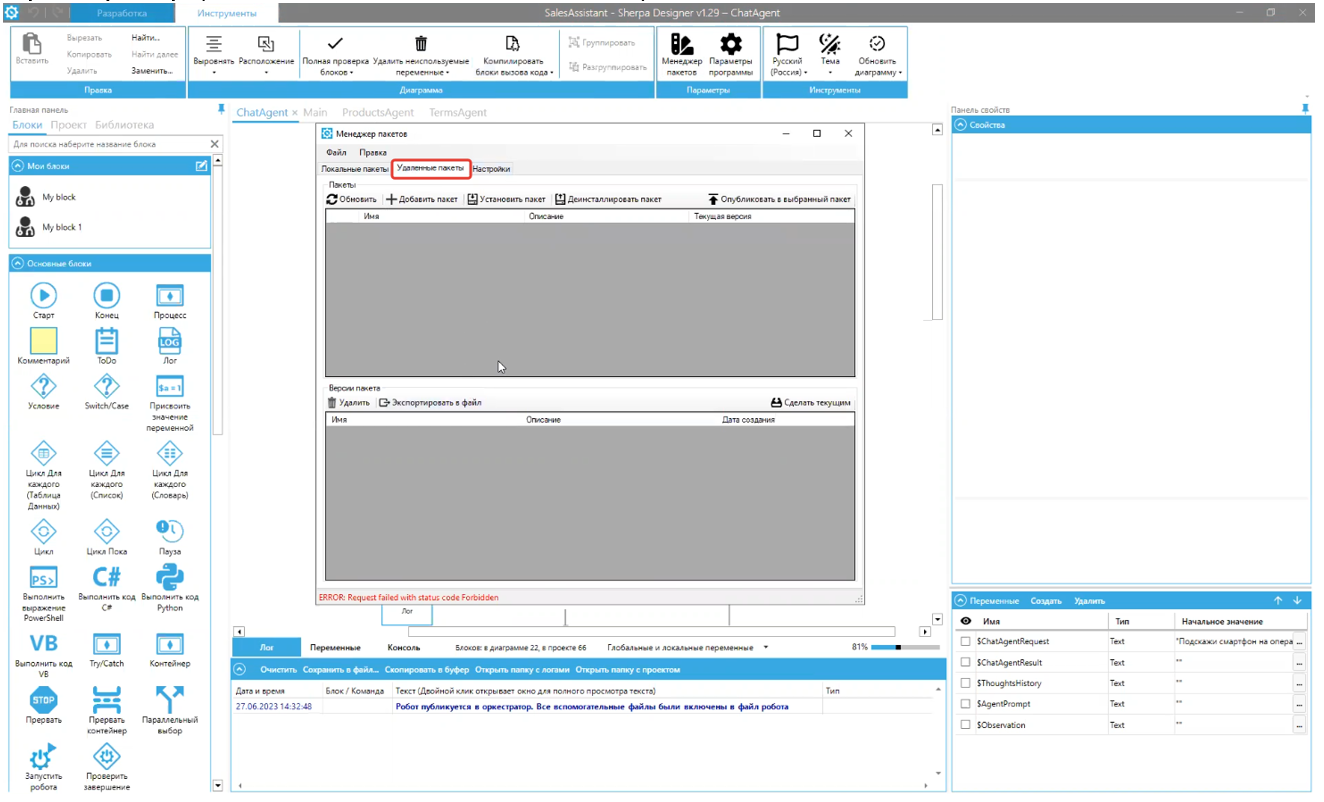This screenshot has height=802, width=1324.
Task: Collapse the Мои блоки section
Action: 17,166
